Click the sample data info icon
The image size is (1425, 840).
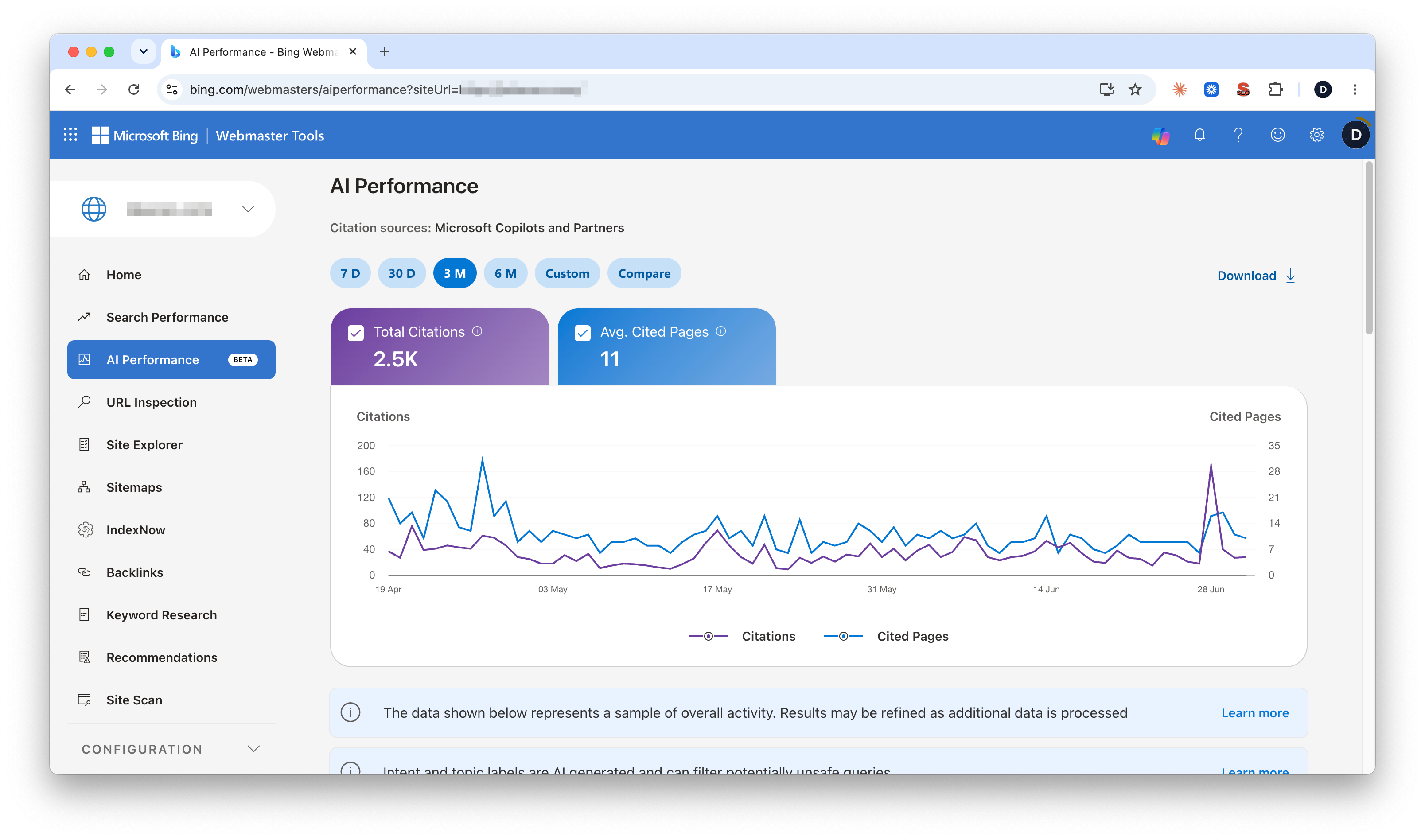350,712
